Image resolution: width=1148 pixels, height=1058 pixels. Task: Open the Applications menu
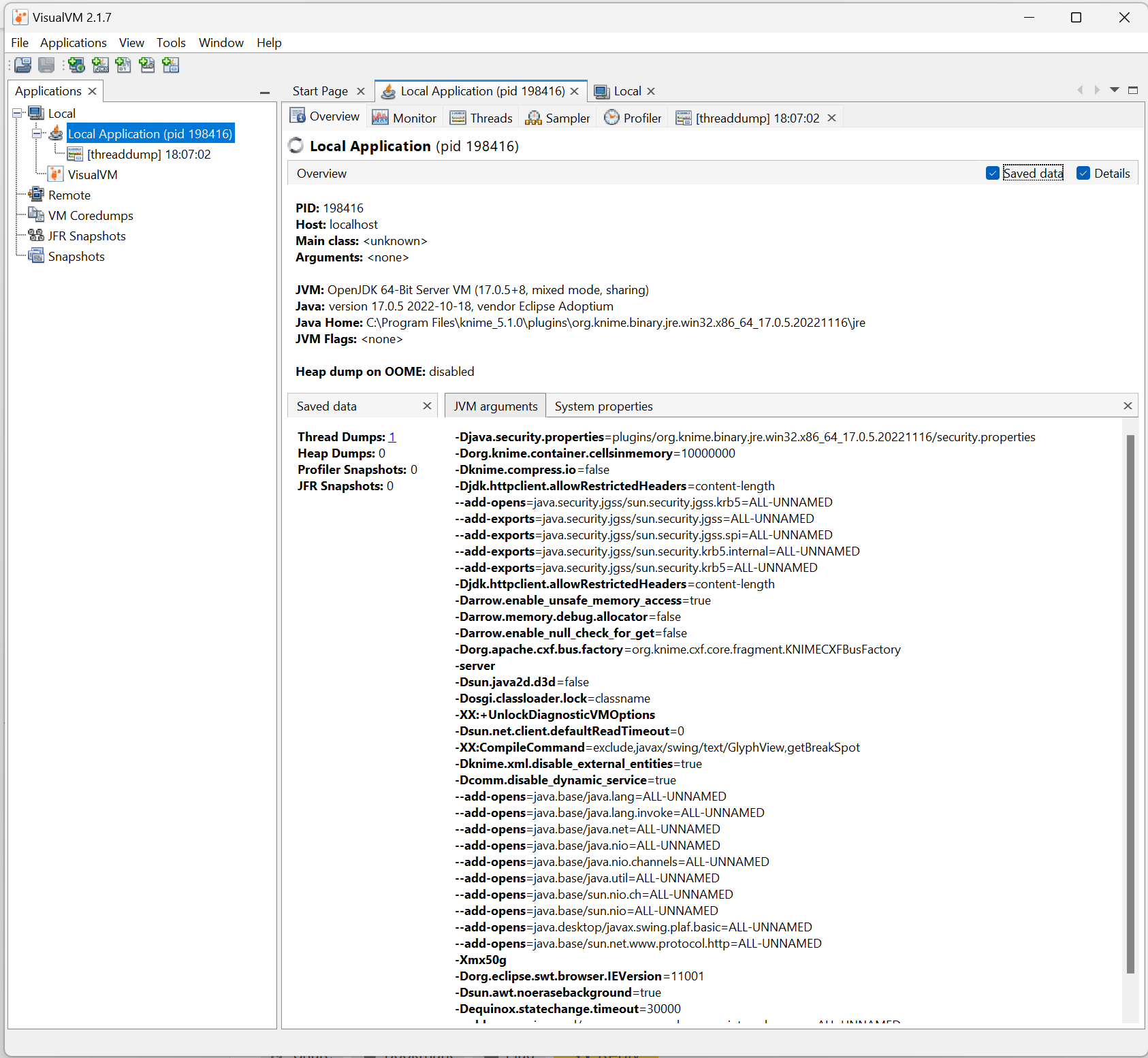pyautogui.click(x=74, y=43)
